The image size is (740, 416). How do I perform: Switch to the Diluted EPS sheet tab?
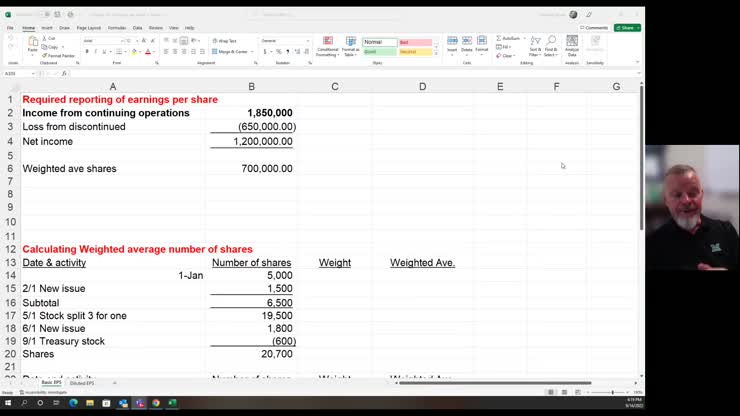[x=82, y=383]
